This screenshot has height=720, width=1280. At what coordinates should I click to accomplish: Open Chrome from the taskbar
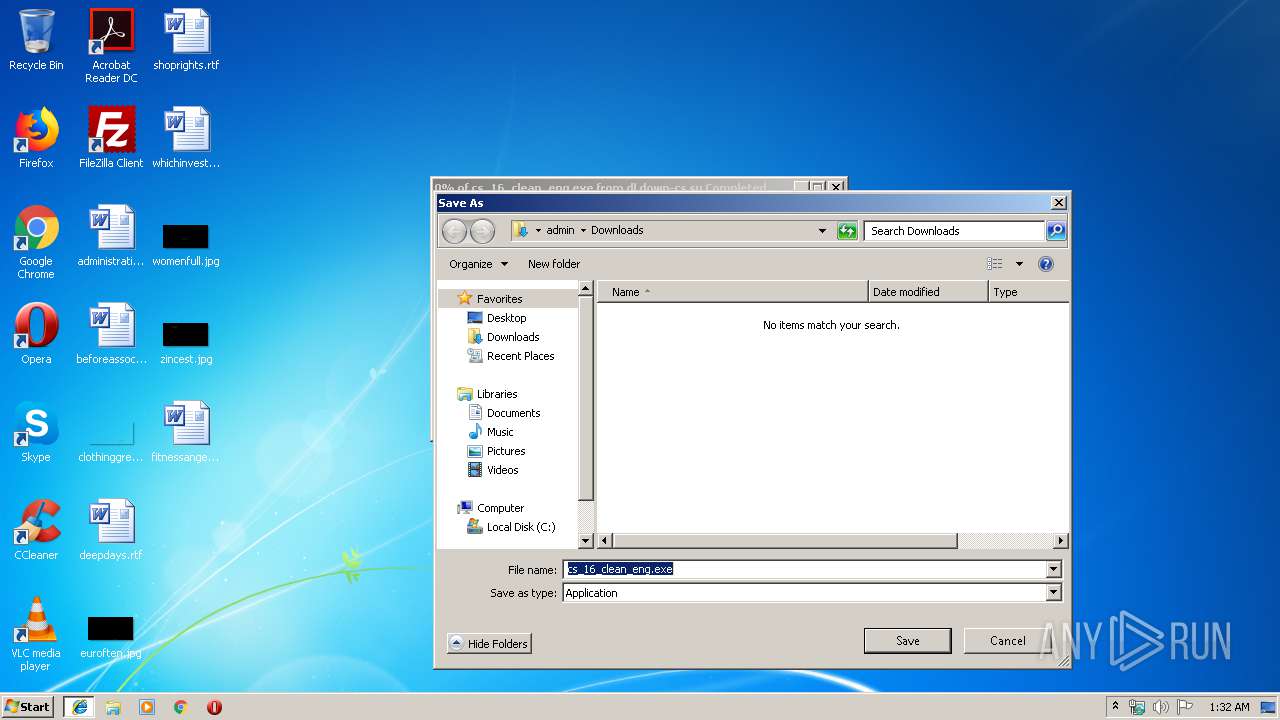tap(180, 707)
